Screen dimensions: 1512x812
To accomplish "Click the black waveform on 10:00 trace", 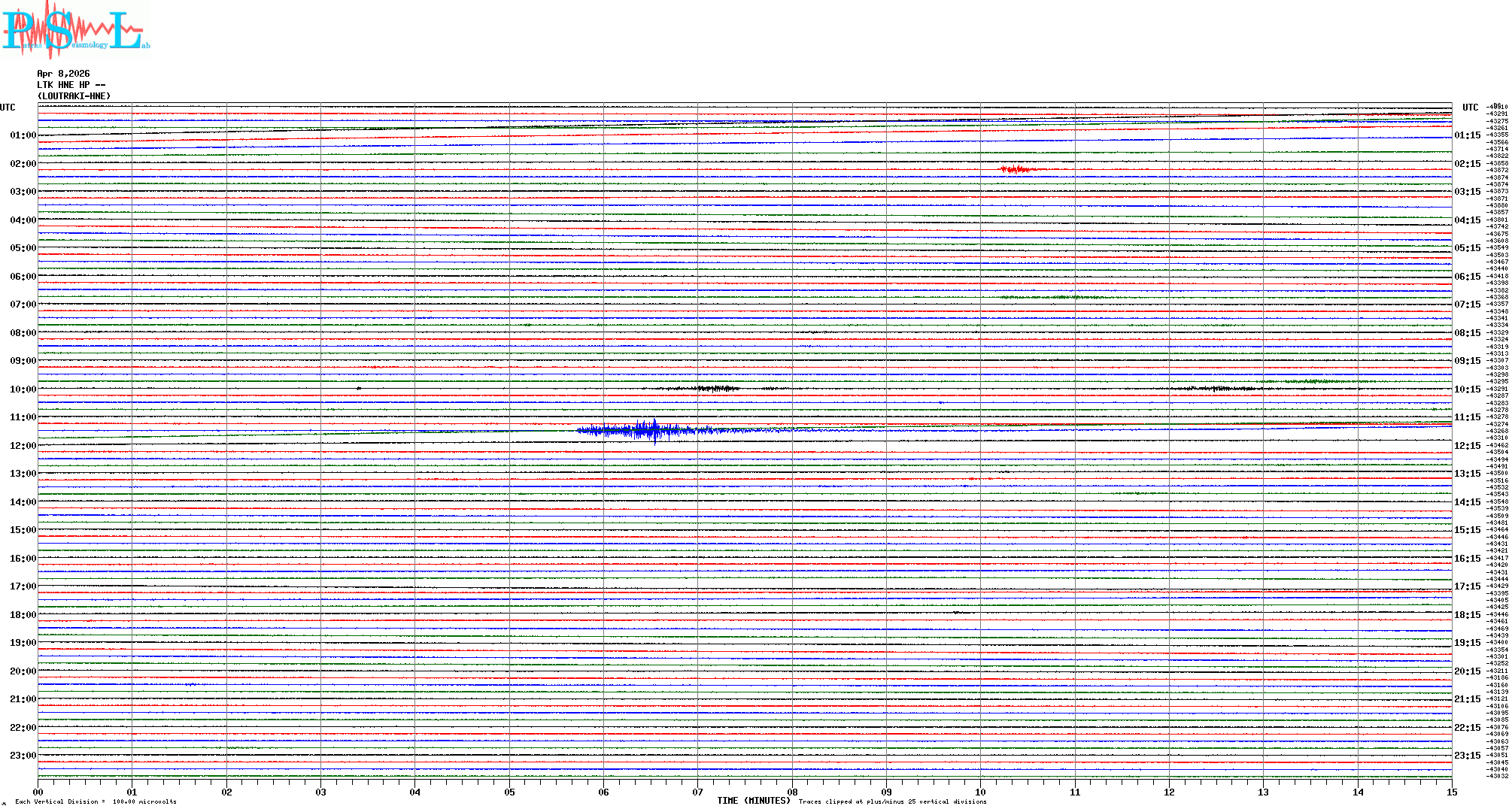I will coord(716,388).
